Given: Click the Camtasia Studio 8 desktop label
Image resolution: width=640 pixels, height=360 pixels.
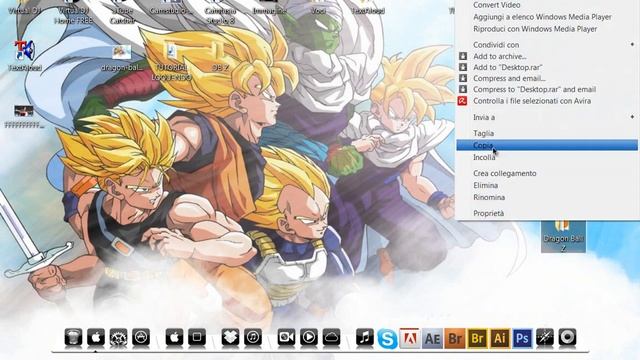Looking at the screenshot, I should (220, 15).
